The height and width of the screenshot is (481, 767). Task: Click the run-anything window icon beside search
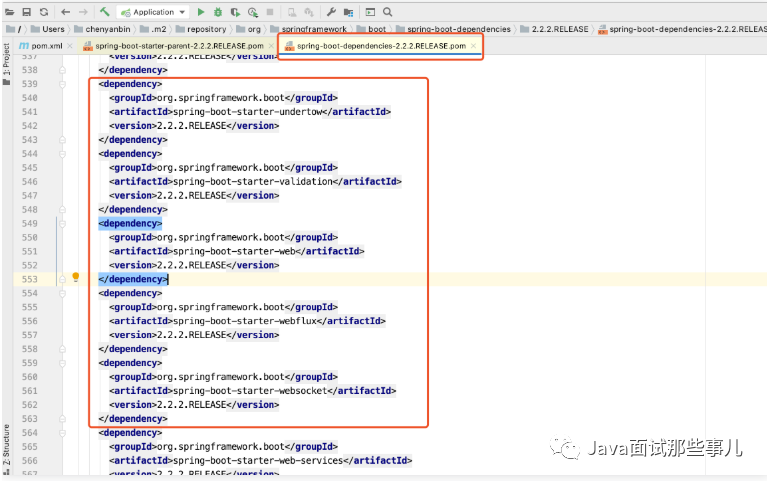pyautogui.click(x=370, y=12)
